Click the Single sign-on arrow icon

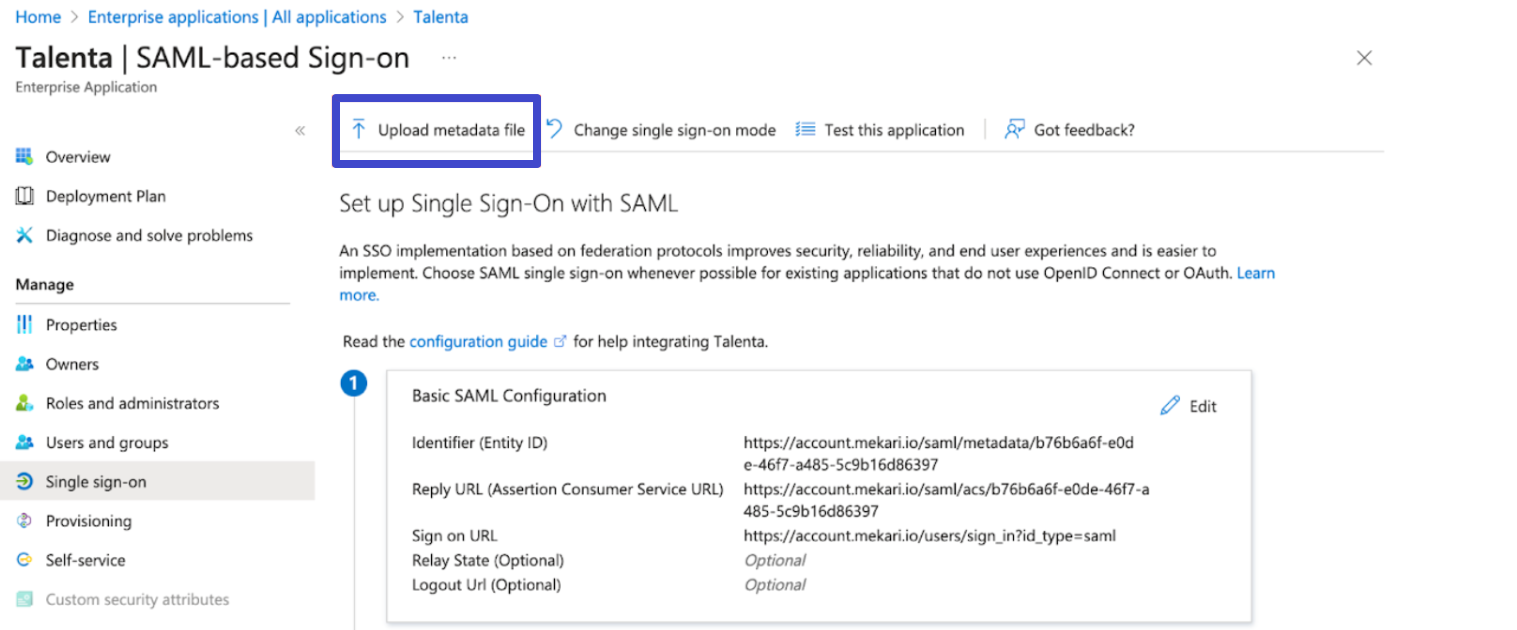pos(25,482)
